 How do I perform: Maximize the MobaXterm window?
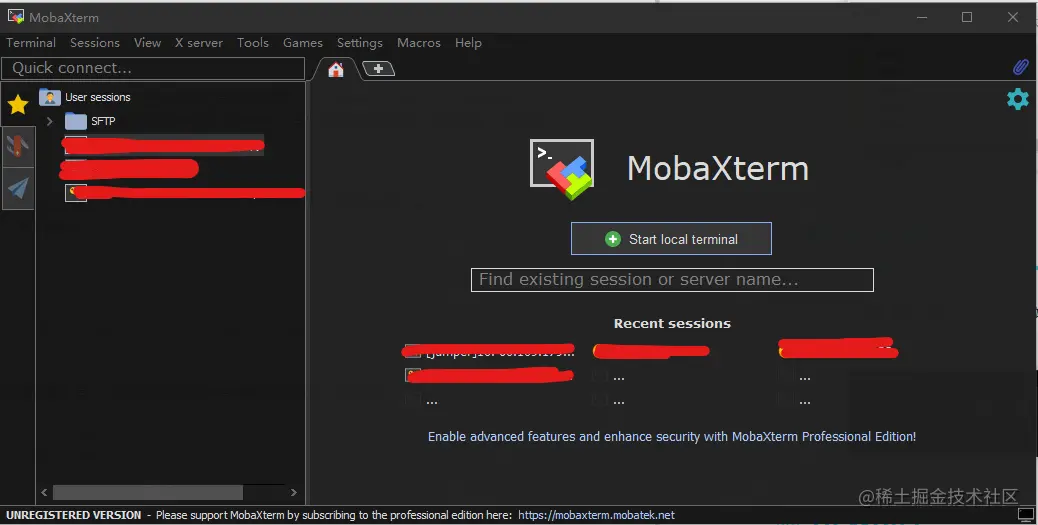tap(967, 17)
